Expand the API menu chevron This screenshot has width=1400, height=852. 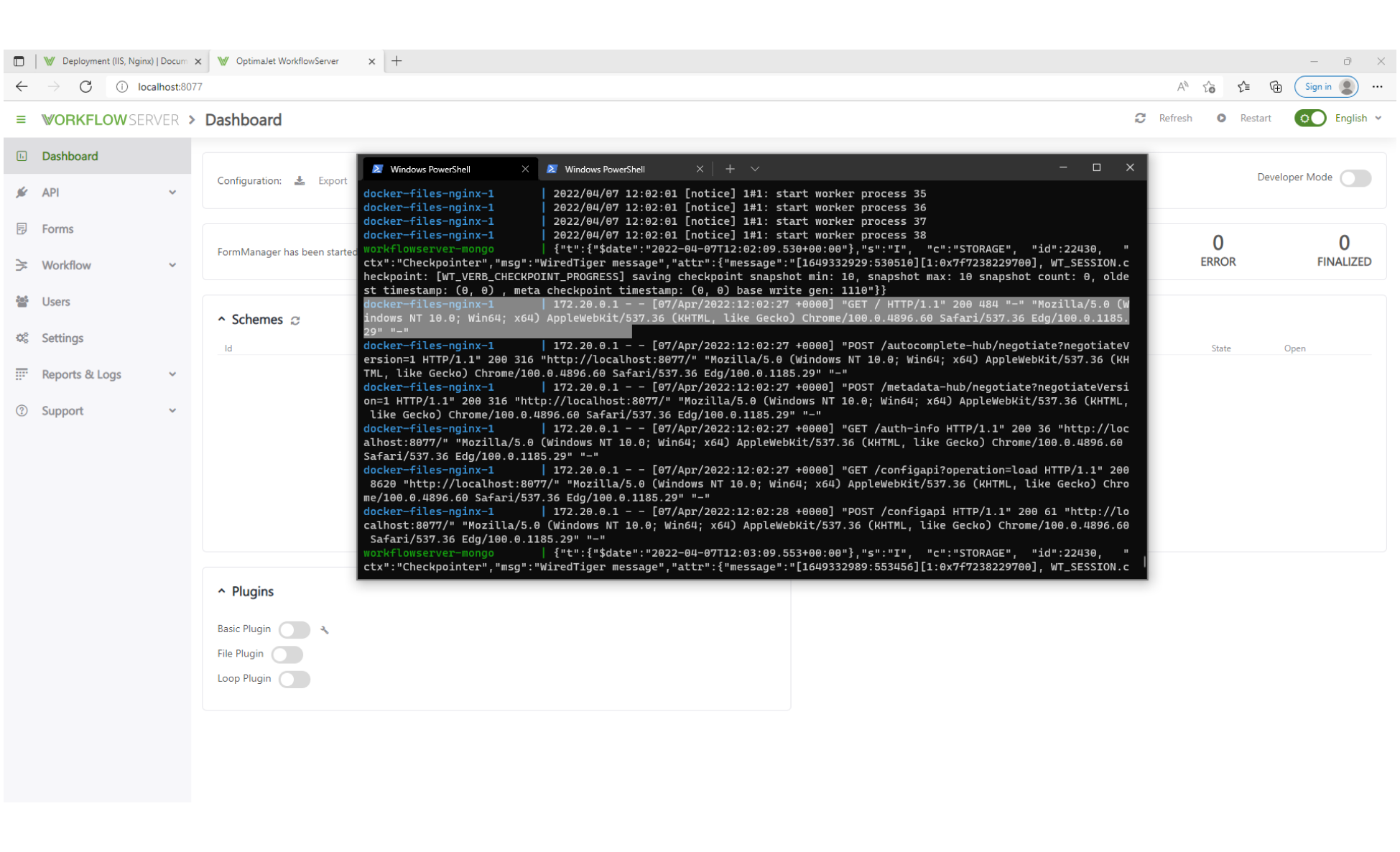[172, 193]
